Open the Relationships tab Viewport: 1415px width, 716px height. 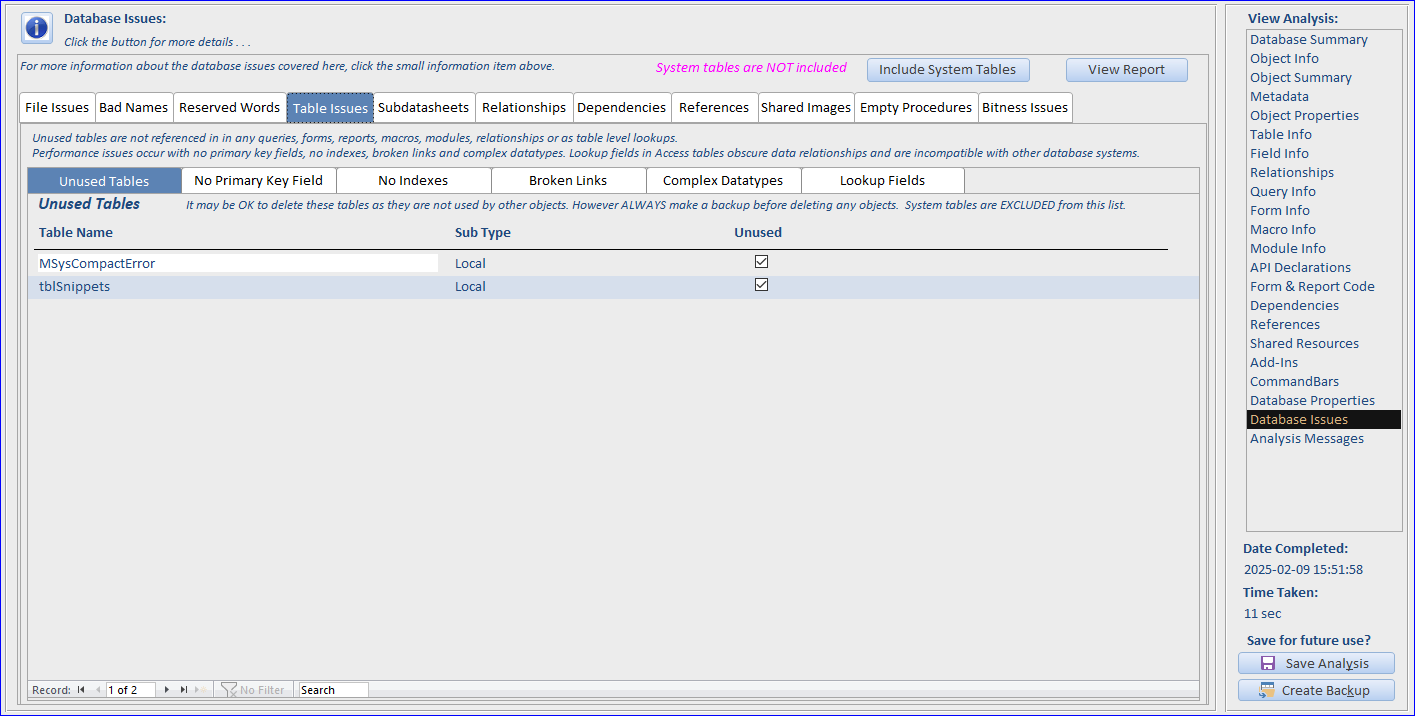click(524, 108)
